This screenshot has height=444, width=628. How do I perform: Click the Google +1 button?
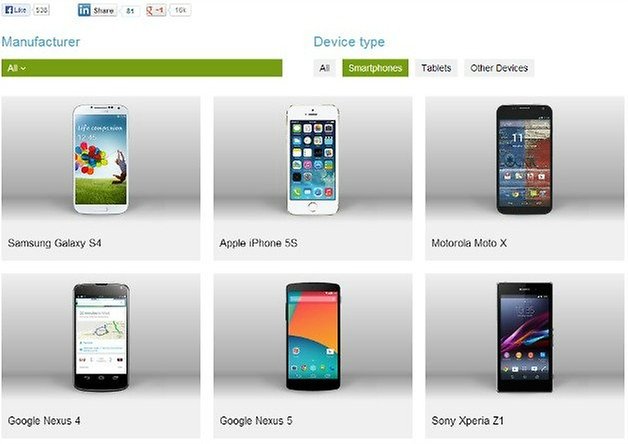pyautogui.click(x=156, y=10)
